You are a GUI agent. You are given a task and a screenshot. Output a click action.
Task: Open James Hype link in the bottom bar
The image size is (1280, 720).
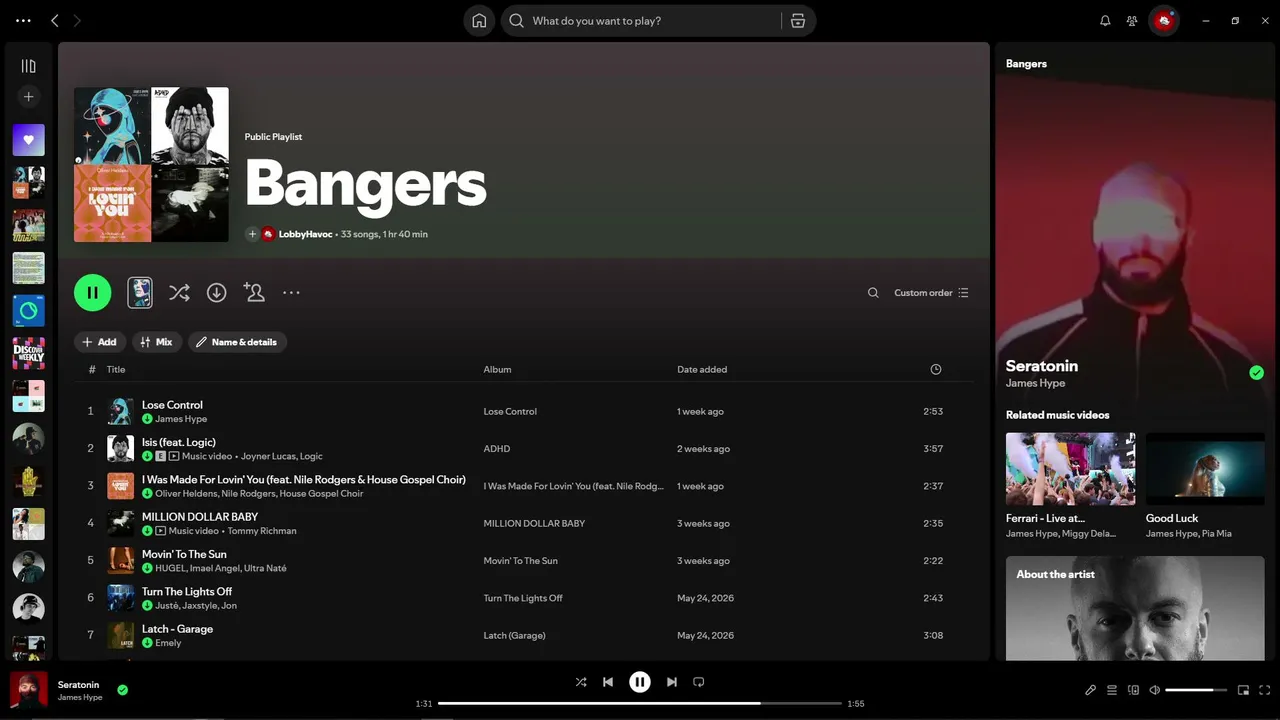pos(80,697)
